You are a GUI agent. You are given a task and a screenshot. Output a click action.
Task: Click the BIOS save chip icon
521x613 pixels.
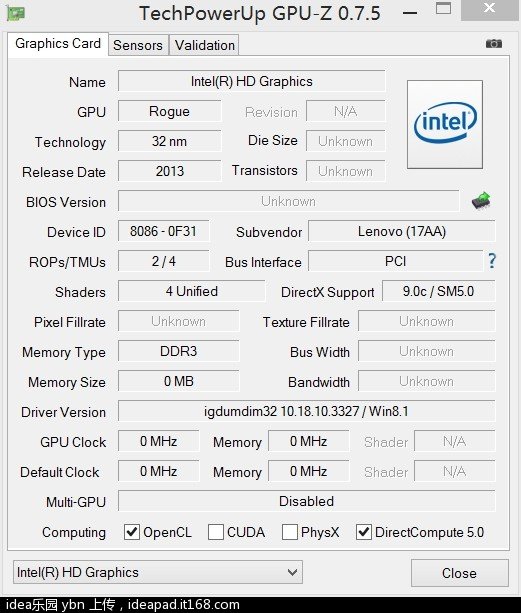coord(481,201)
